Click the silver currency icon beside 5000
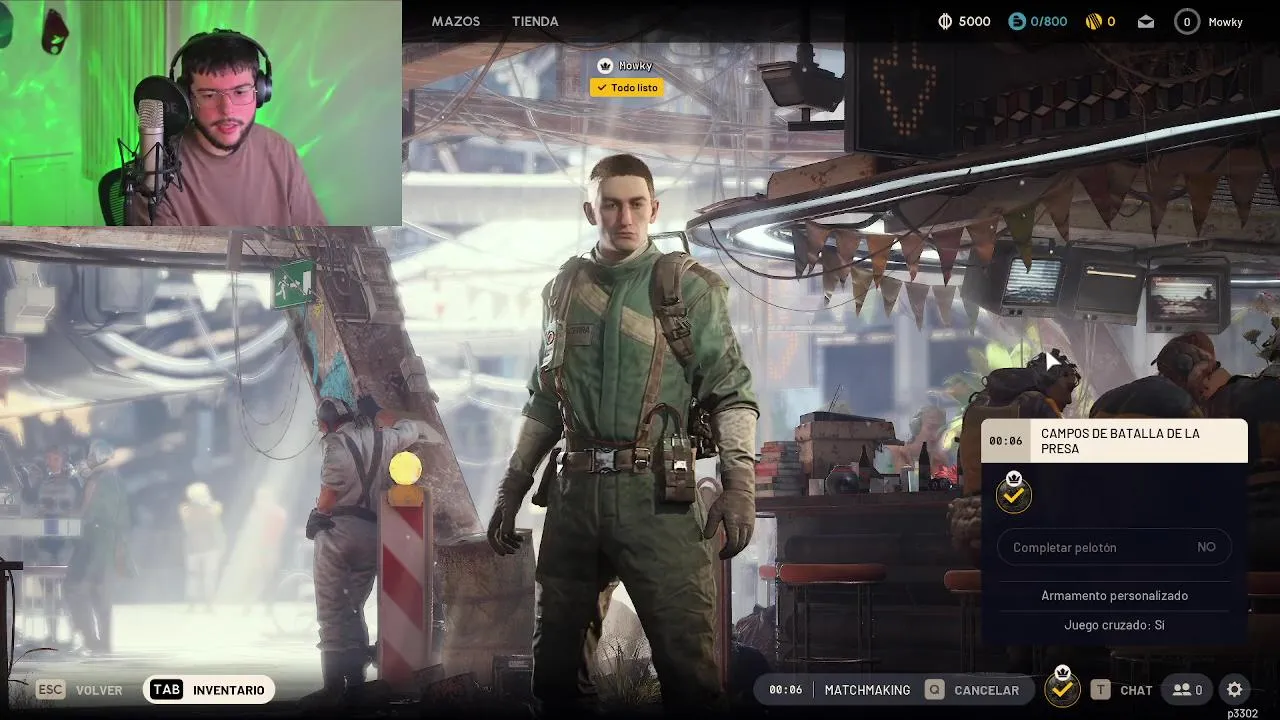Screen dimensions: 1280x720 [x=945, y=21]
